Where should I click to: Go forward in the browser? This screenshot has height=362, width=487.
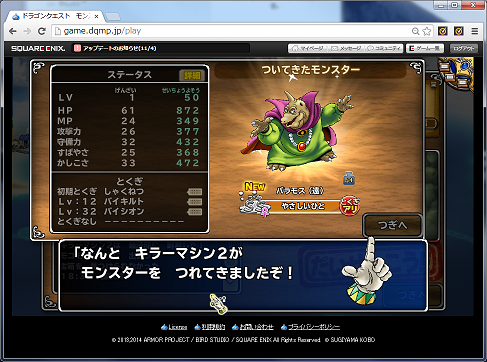[27, 31]
